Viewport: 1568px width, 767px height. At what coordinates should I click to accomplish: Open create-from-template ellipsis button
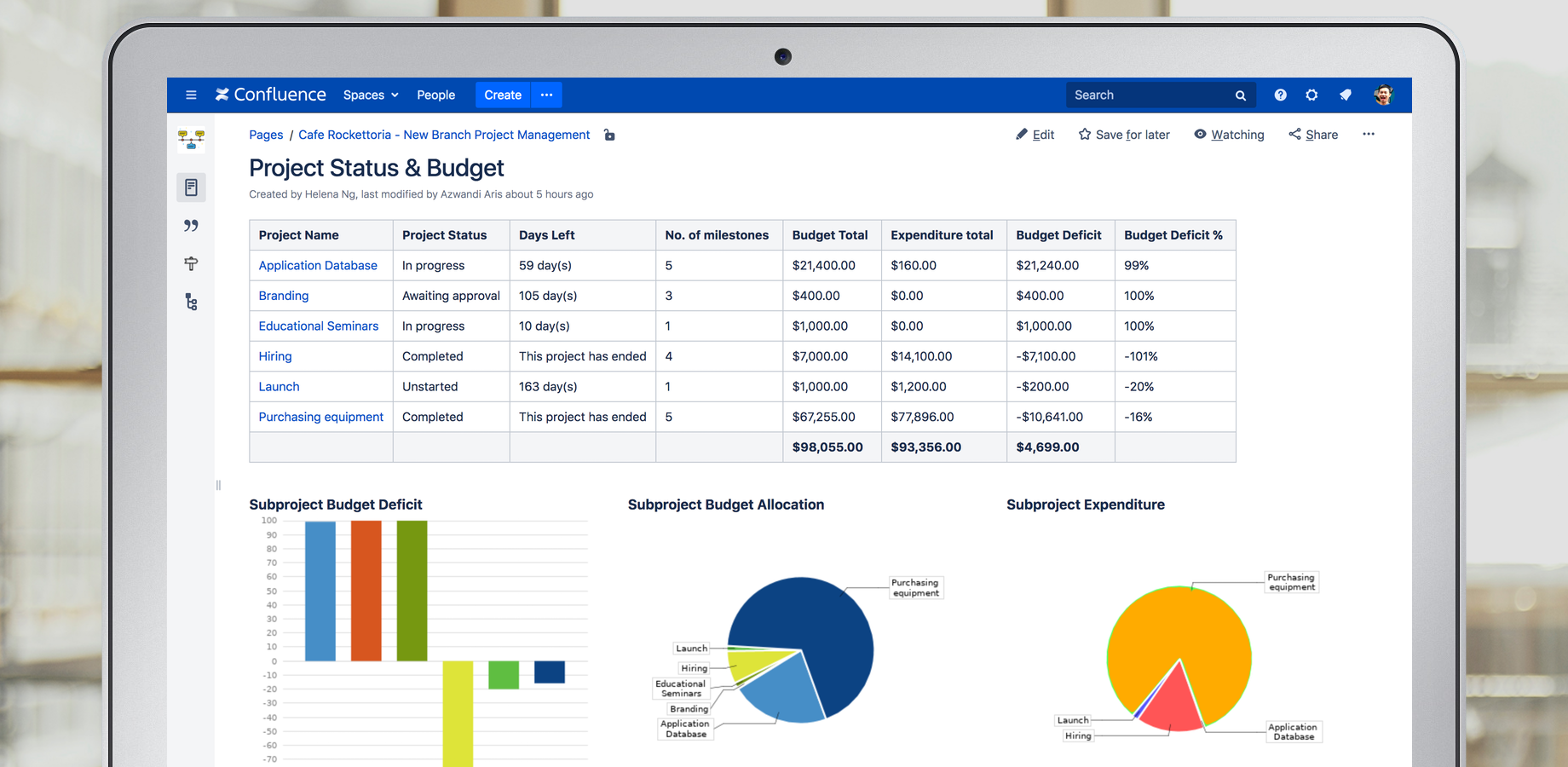click(x=546, y=95)
